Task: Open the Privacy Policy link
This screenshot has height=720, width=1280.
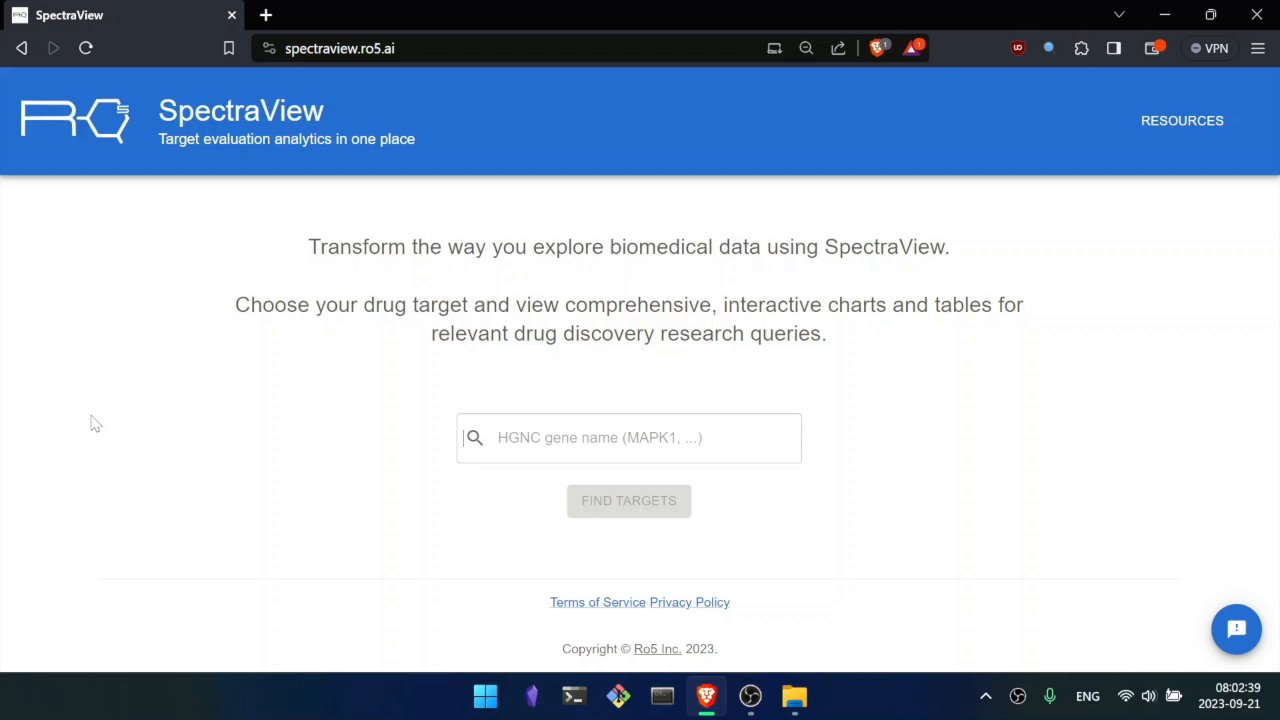Action: [689, 602]
